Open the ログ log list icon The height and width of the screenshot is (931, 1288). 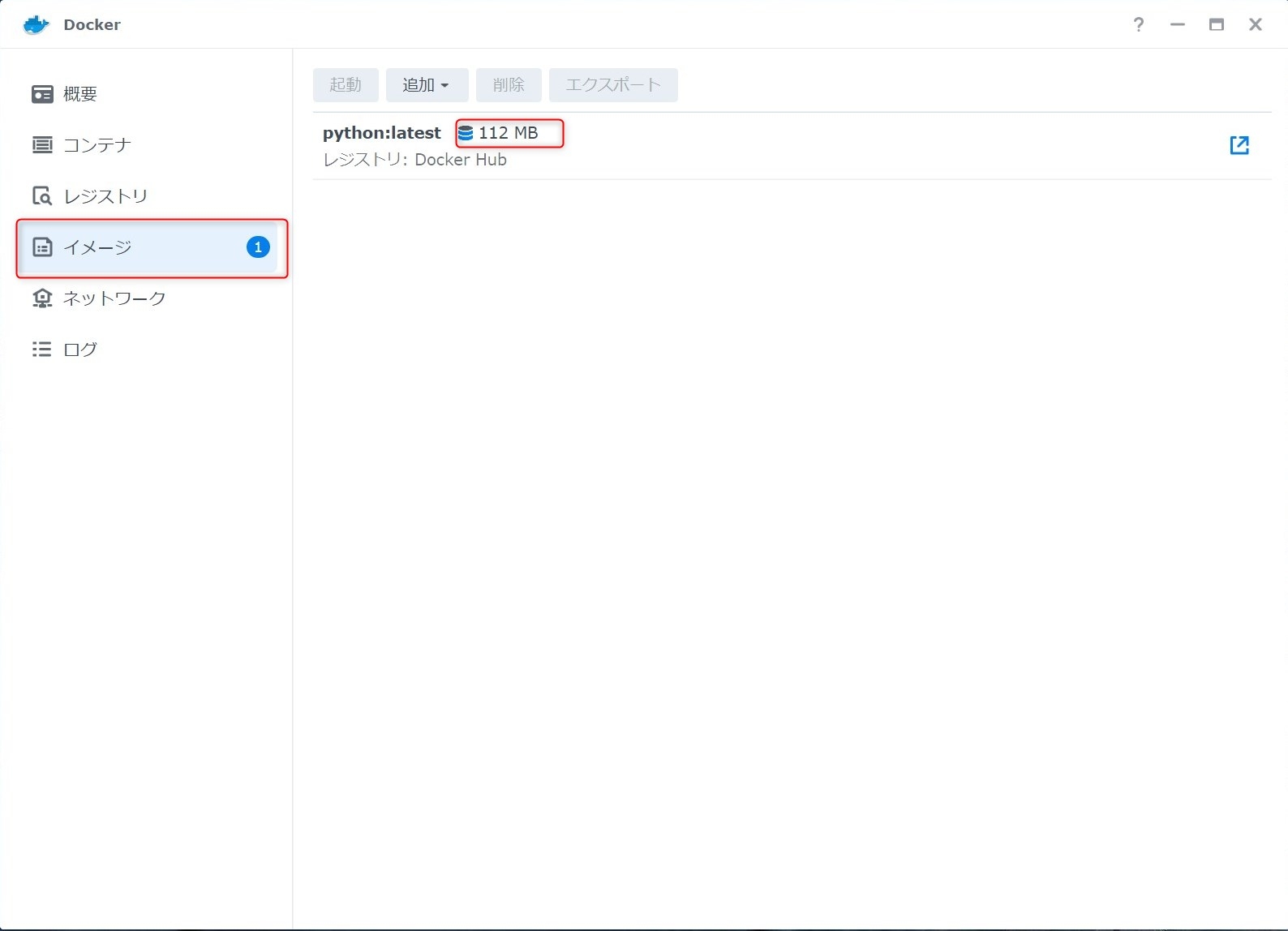[x=42, y=350]
